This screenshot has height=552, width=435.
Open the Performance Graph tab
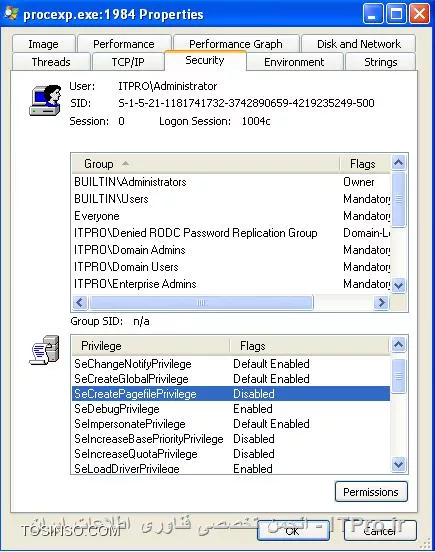click(236, 44)
